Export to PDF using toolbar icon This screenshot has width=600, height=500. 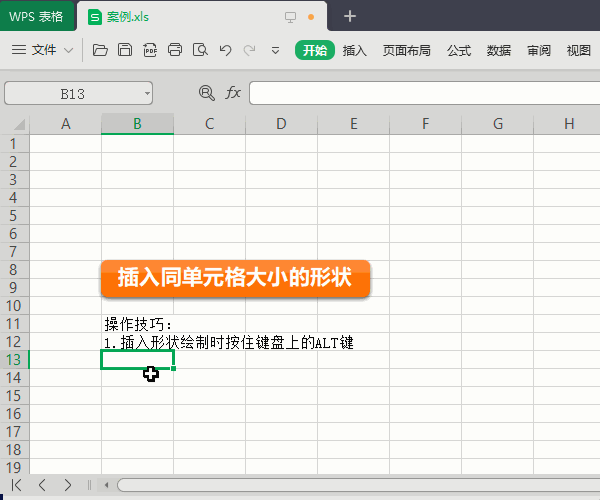(x=150, y=50)
